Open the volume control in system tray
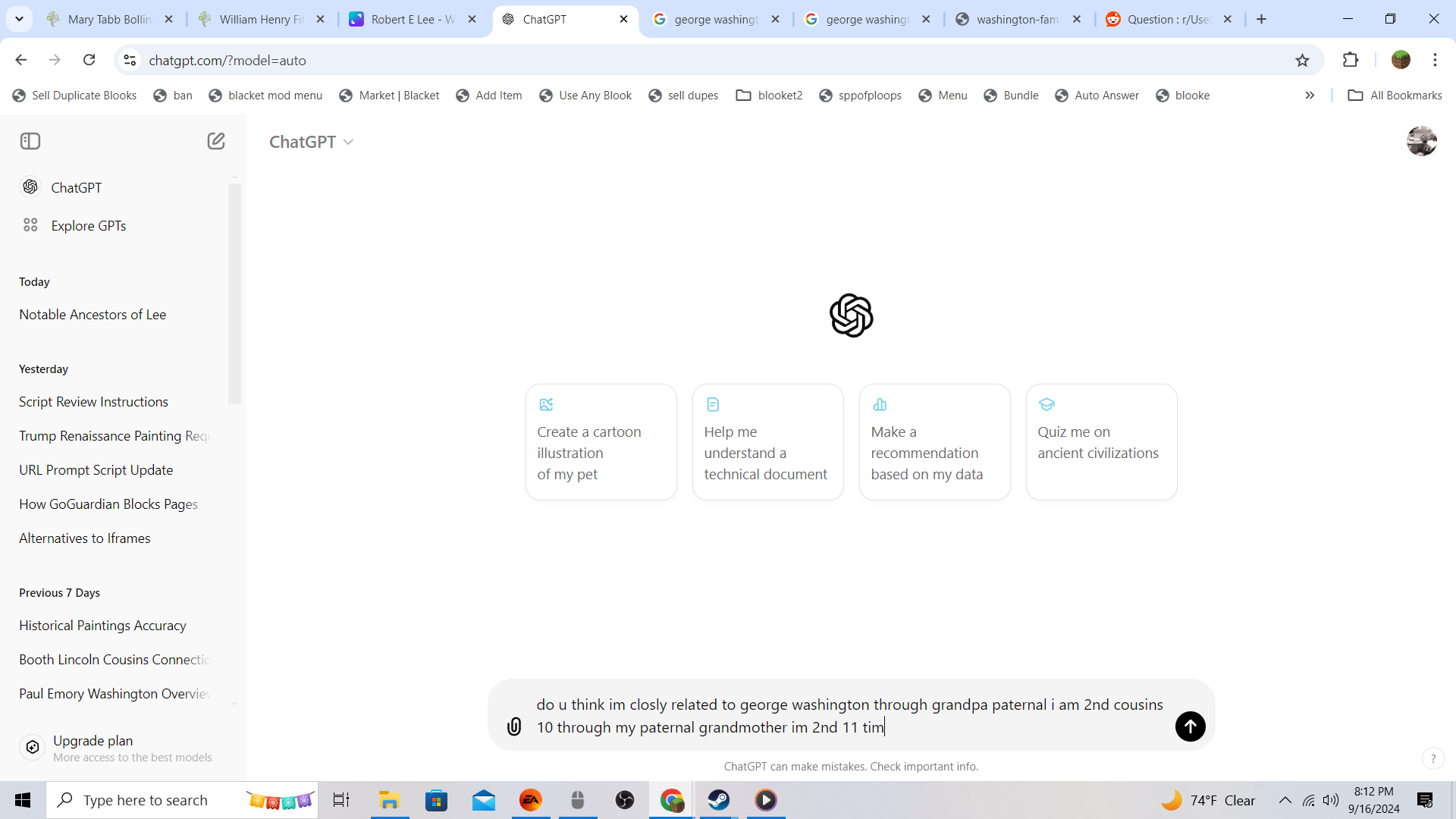This screenshot has height=819, width=1456. (x=1331, y=800)
